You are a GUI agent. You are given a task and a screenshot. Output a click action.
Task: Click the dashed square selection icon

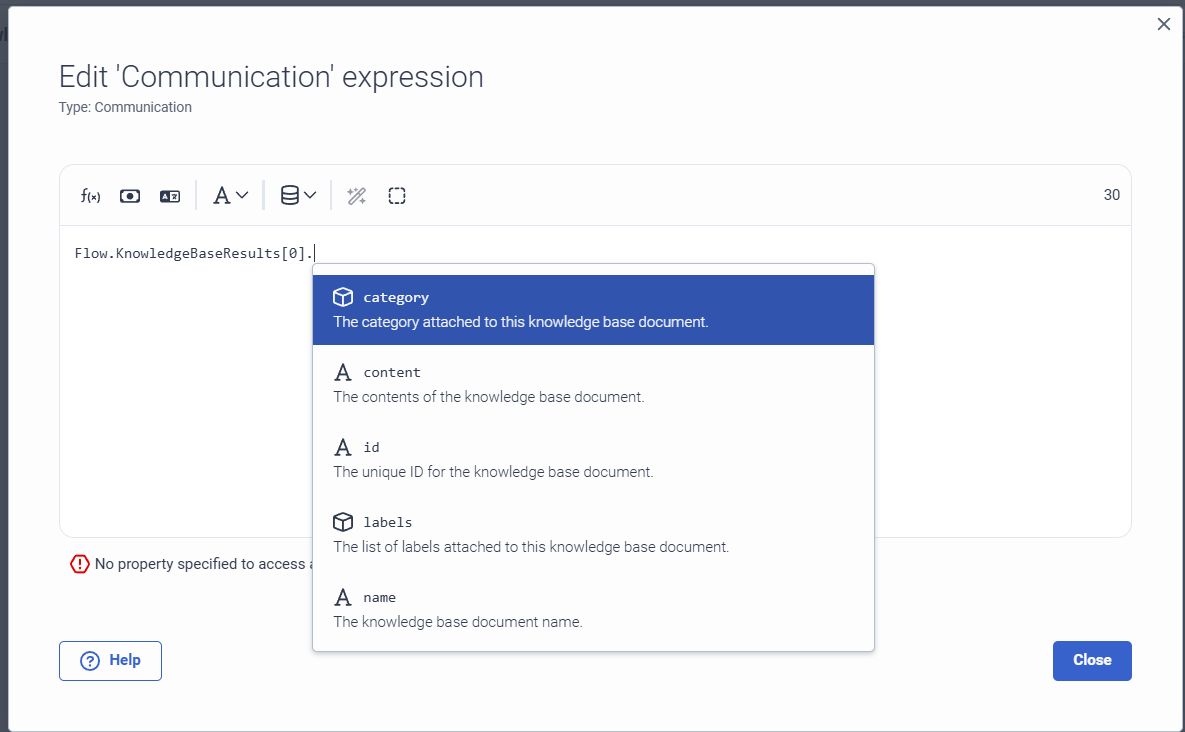pos(397,196)
